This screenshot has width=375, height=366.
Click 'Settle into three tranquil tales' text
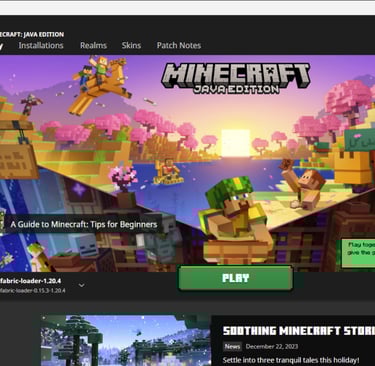[x=291, y=360]
